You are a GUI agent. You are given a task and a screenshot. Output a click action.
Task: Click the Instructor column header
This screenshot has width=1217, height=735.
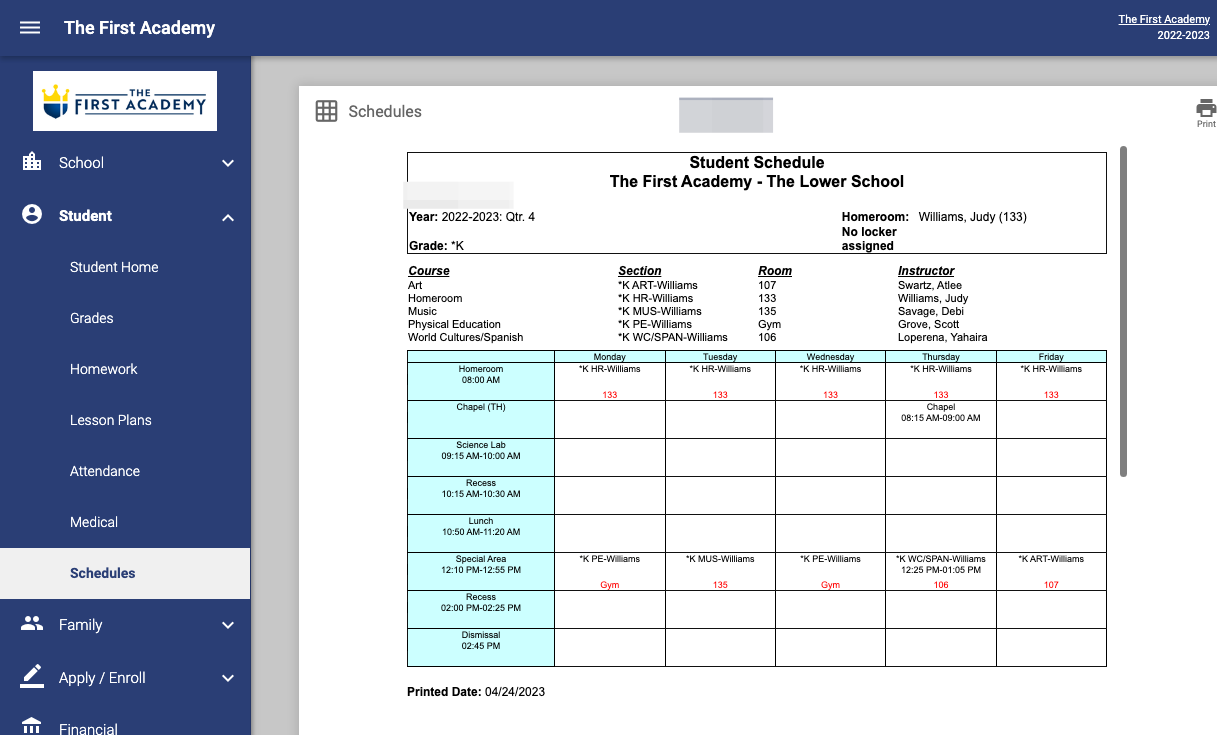tap(926, 271)
